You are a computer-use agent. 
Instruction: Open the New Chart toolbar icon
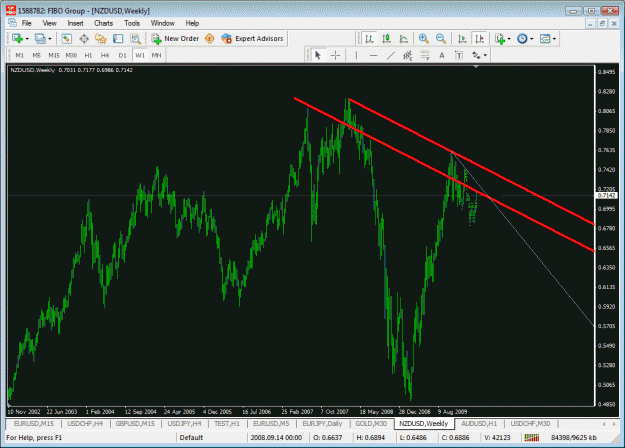click(x=17, y=39)
